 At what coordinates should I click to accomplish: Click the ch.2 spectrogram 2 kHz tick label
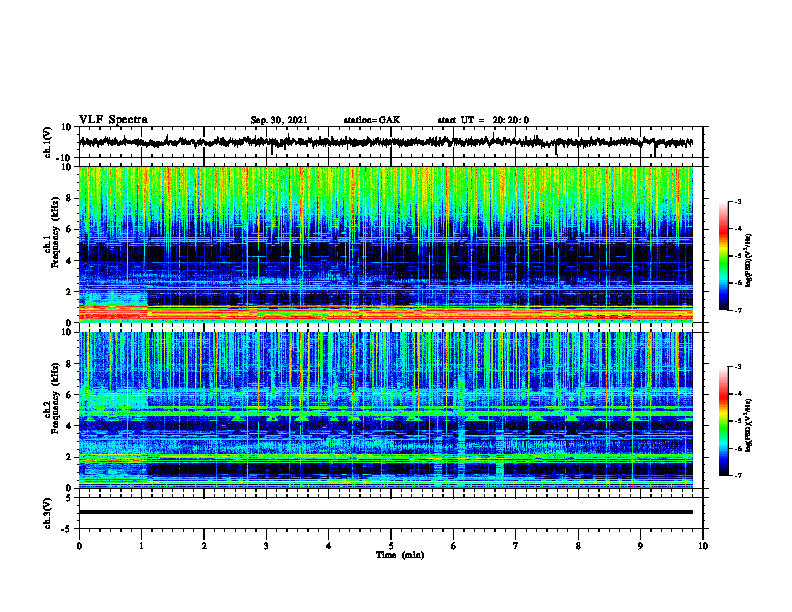[x=69, y=457]
